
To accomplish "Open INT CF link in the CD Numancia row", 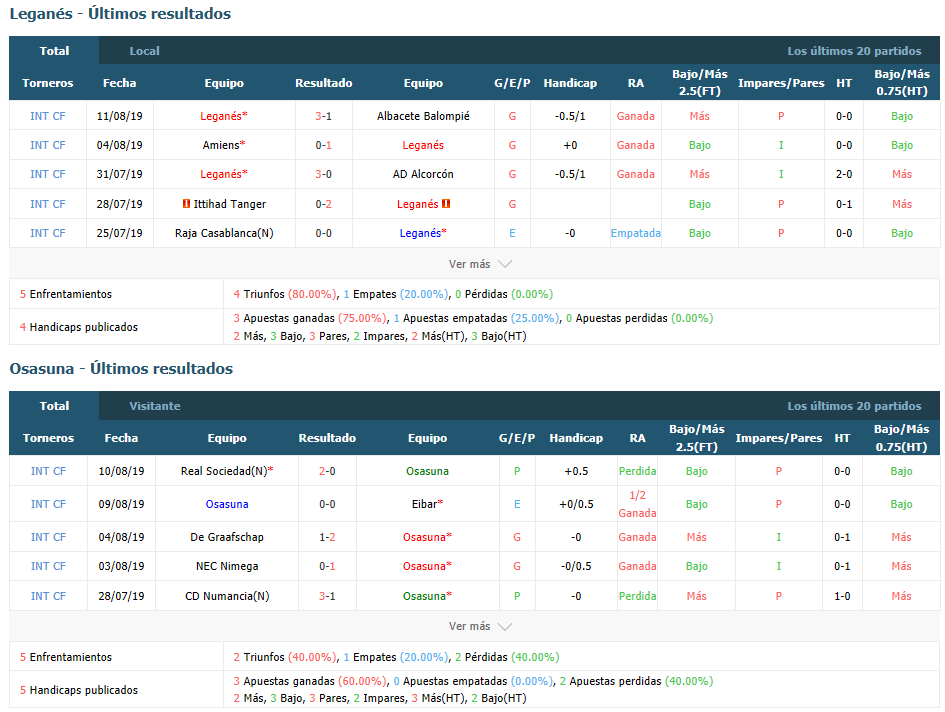I will [48, 596].
